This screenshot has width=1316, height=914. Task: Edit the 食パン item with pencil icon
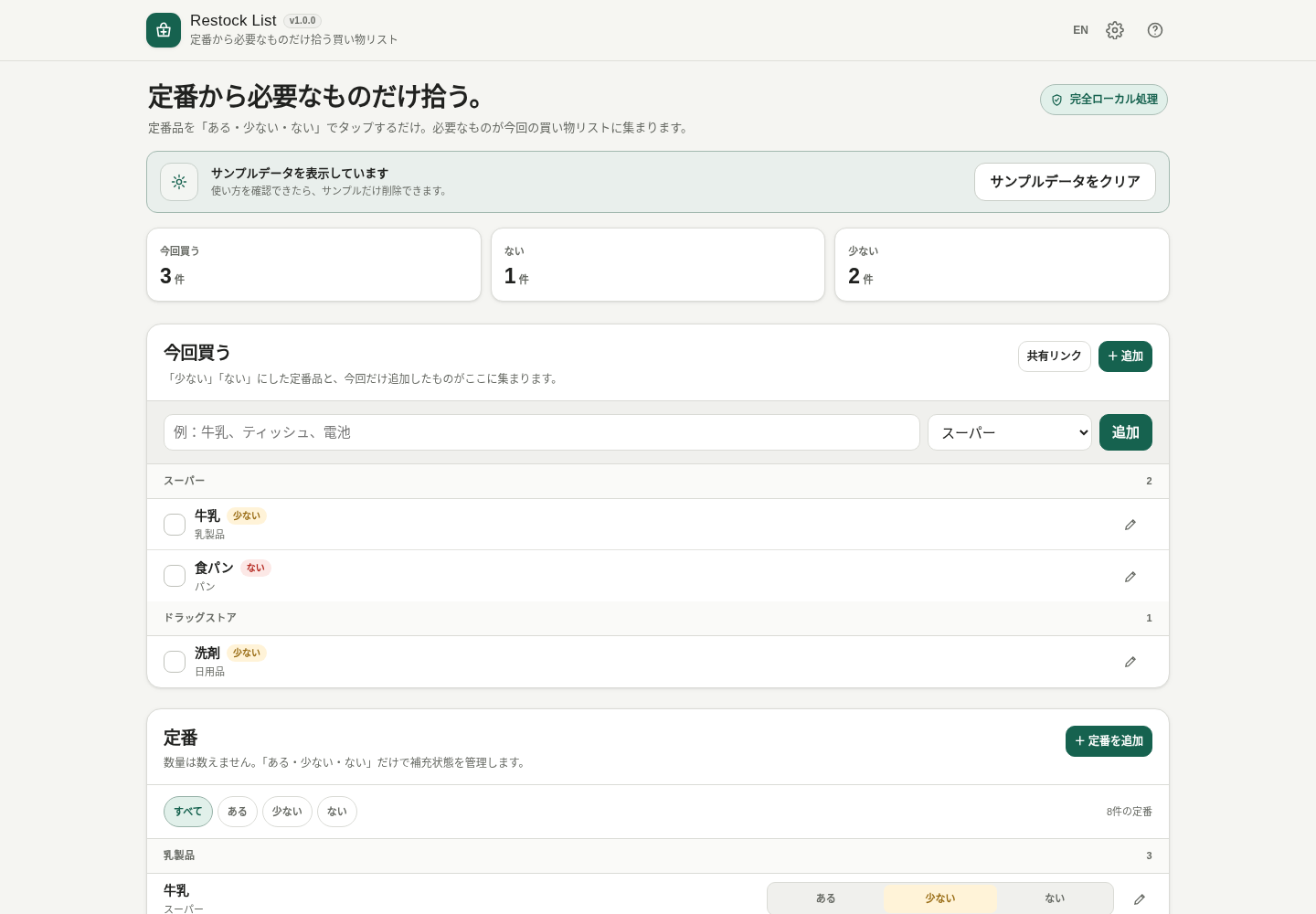tap(1130, 577)
